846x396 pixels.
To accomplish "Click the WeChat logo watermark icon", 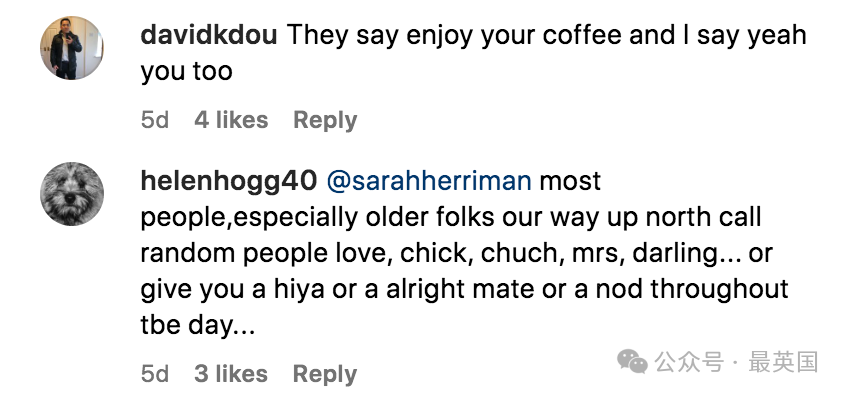I will (x=632, y=360).
